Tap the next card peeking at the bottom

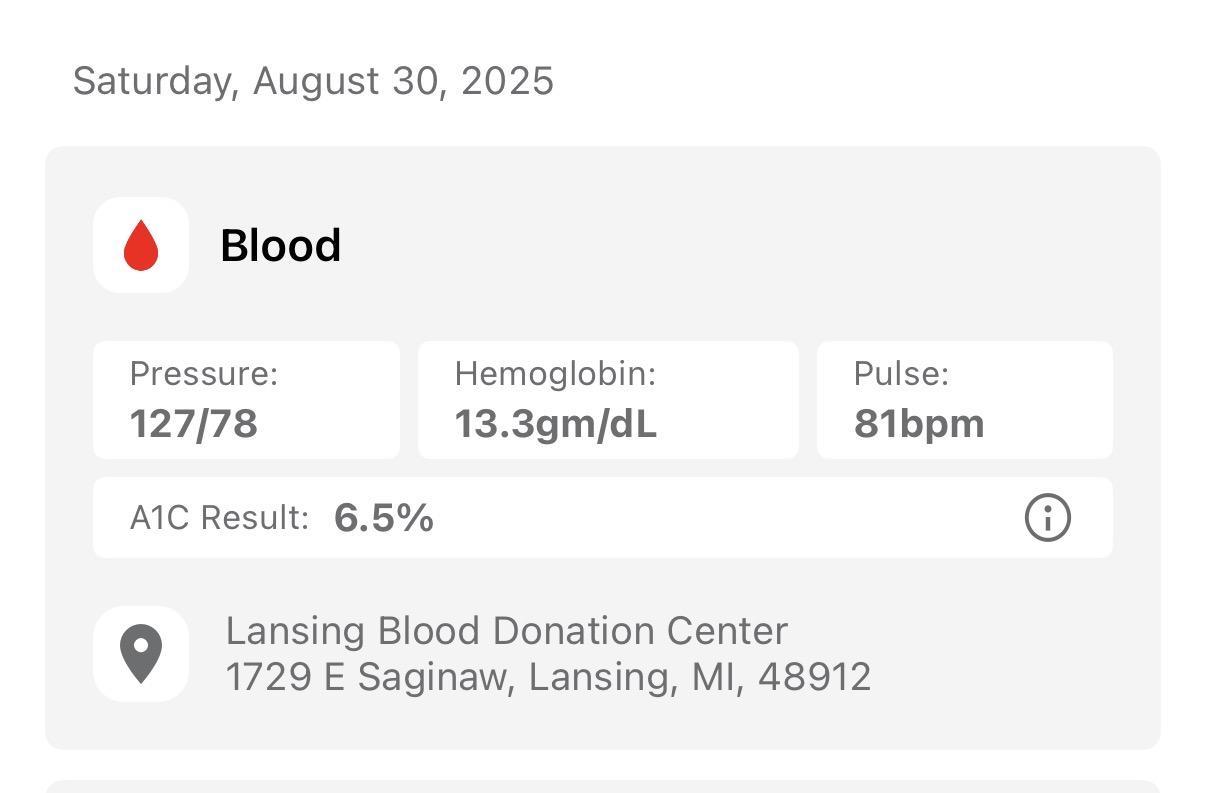602,786
